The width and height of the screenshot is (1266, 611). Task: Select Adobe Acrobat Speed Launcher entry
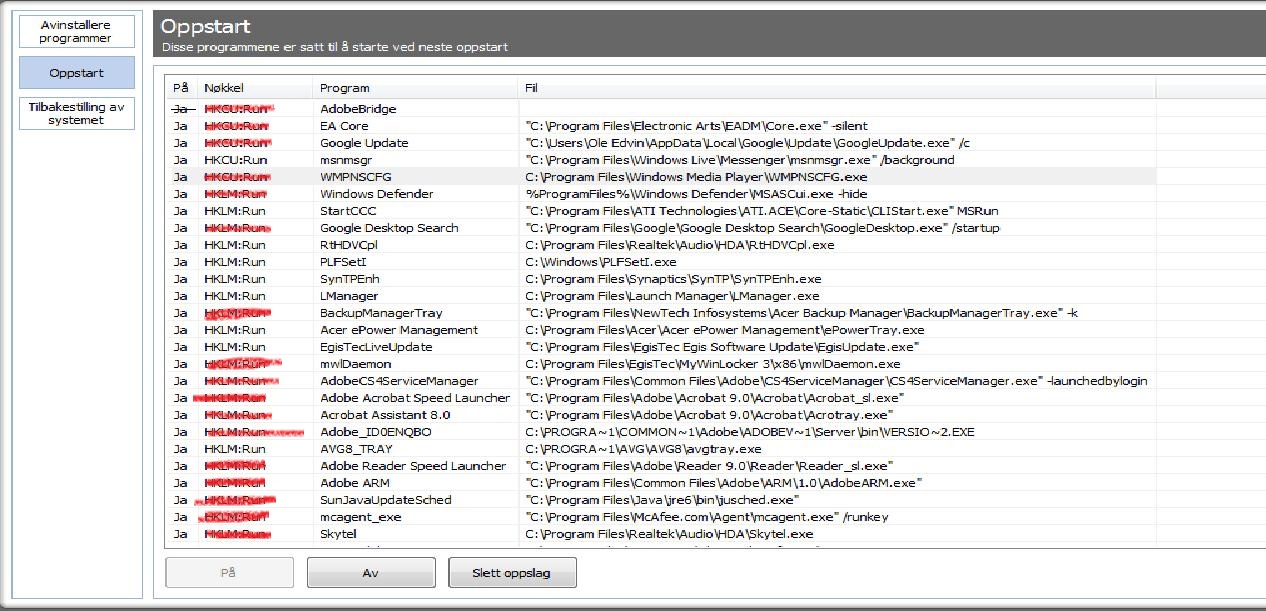pos(415,398)
